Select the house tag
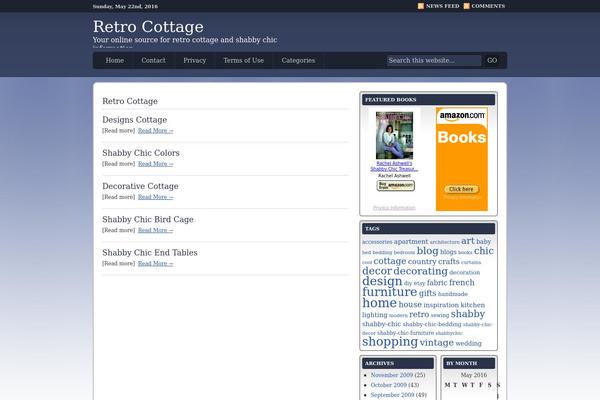 [x=410, y=305]
